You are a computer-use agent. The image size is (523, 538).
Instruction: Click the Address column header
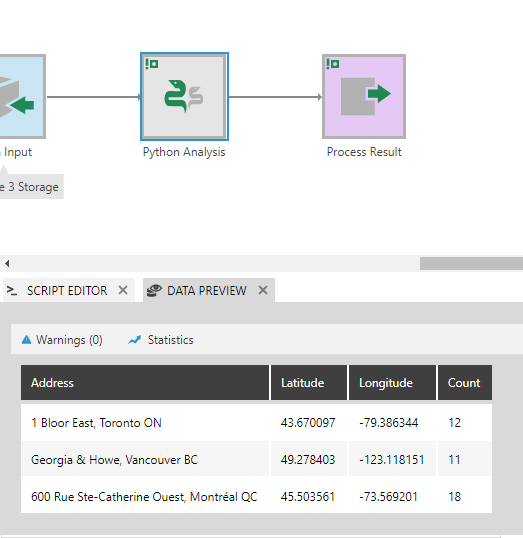[x=145, y=383]
